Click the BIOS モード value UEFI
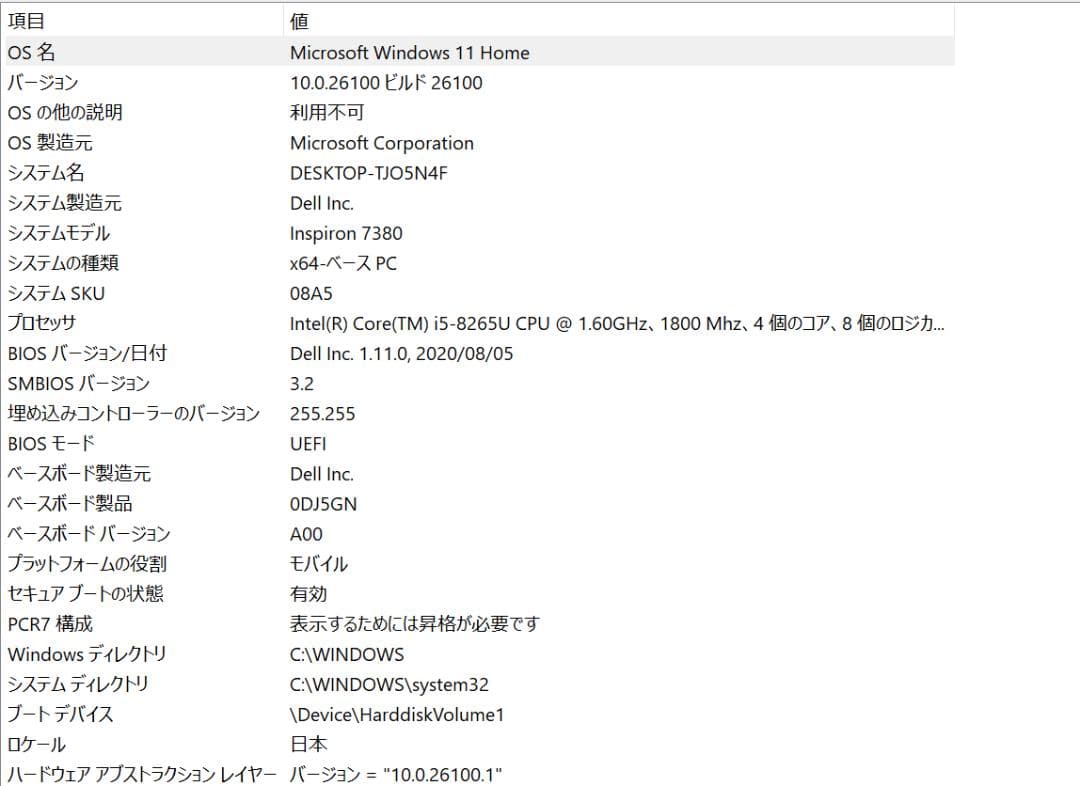Image resolution: width=1080 pixels, height=786 pixels. pos(306,443)
